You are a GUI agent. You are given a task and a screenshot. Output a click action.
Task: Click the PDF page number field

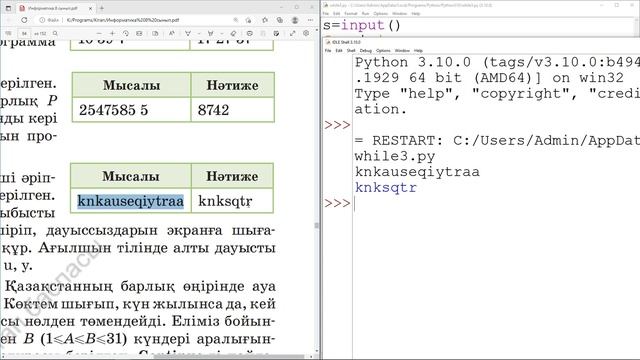point(24,33)
